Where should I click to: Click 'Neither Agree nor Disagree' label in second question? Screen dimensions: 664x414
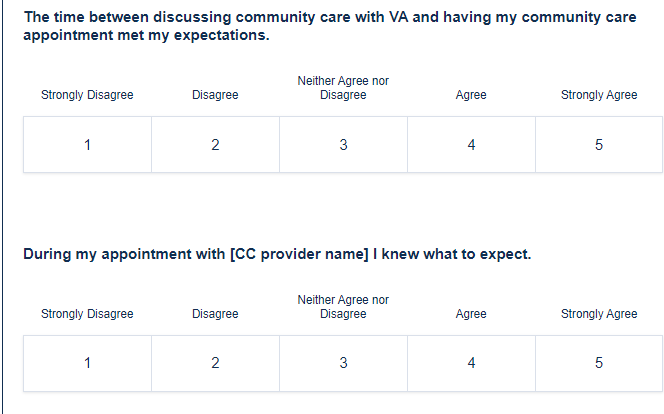pos(343,307)
